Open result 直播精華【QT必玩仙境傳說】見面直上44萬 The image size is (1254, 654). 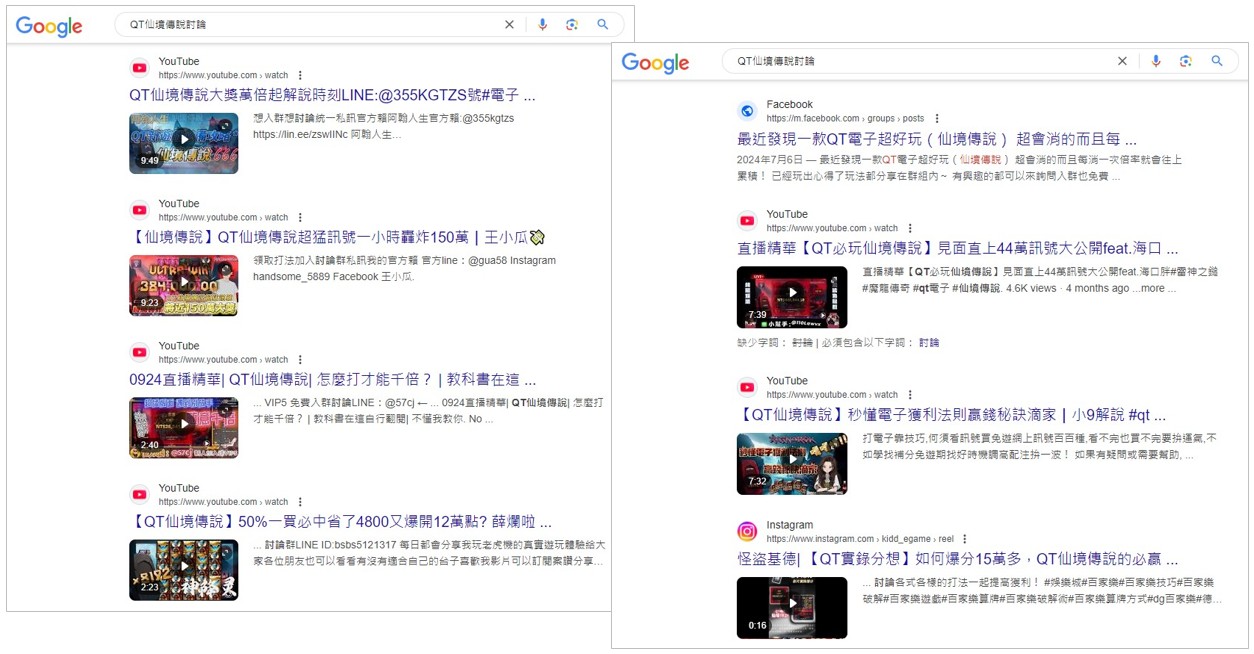958,249
